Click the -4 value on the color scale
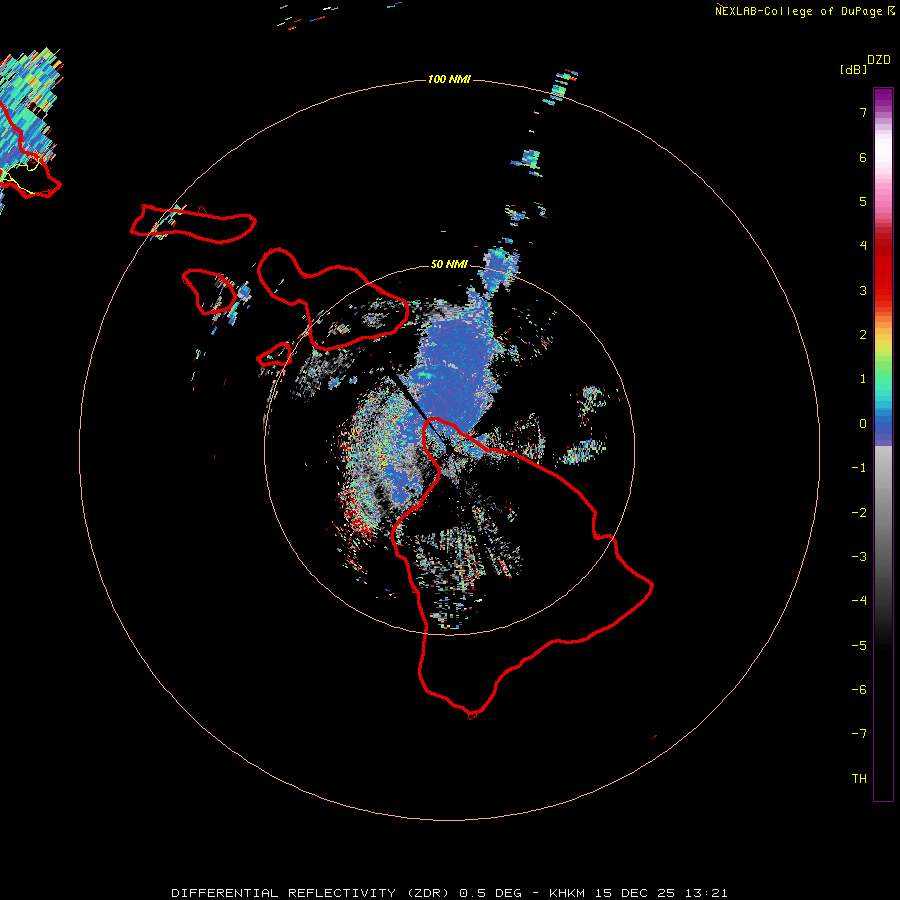 pyautogui.click(x=859, y=600)
